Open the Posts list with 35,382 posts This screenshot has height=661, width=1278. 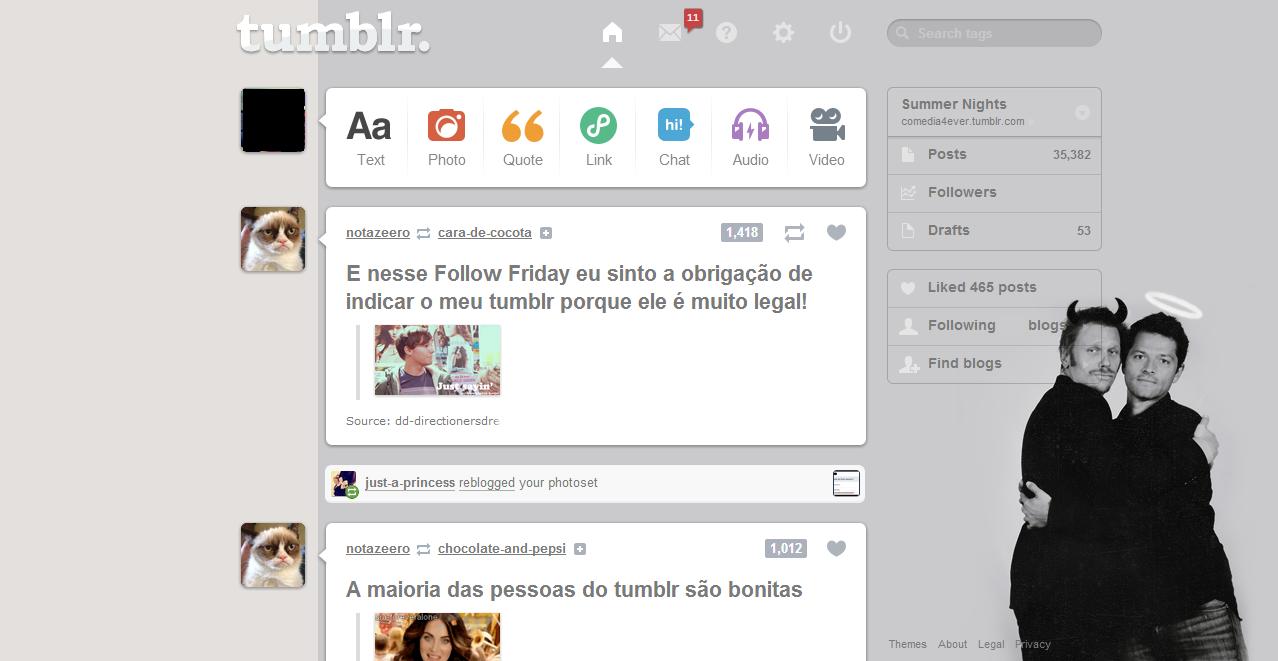(x=994, y=155)
